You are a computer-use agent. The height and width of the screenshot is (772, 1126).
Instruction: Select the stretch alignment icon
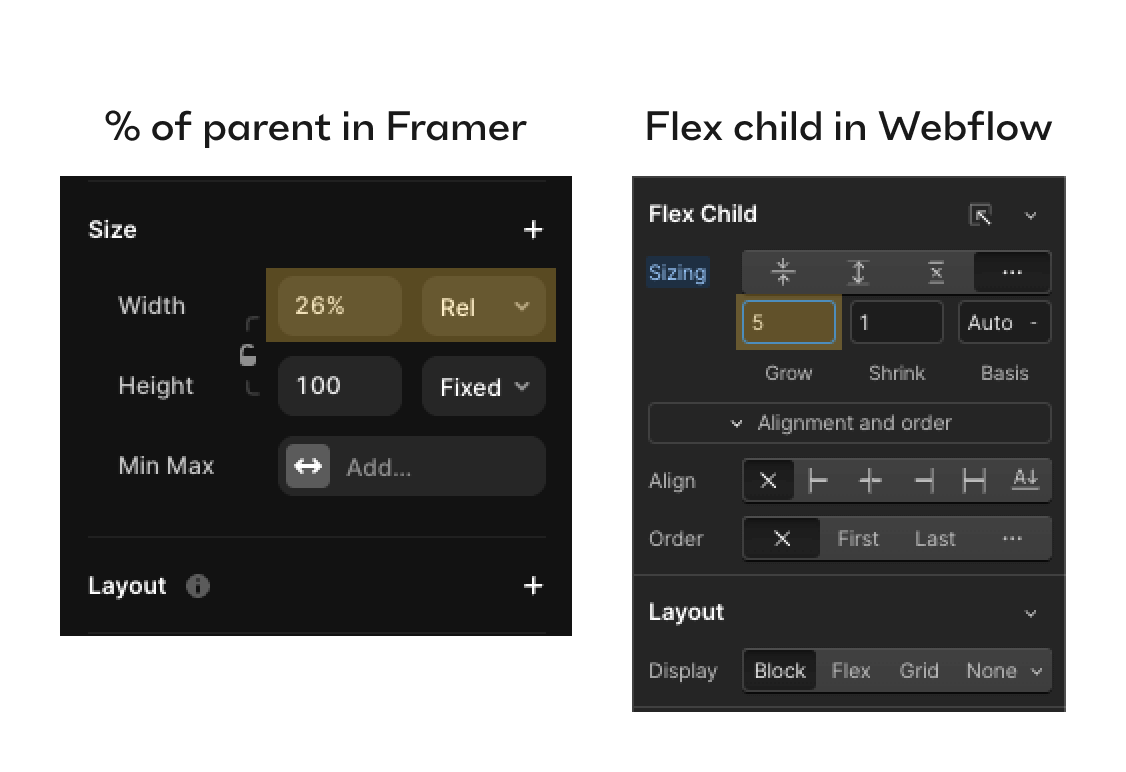(971, 480)
